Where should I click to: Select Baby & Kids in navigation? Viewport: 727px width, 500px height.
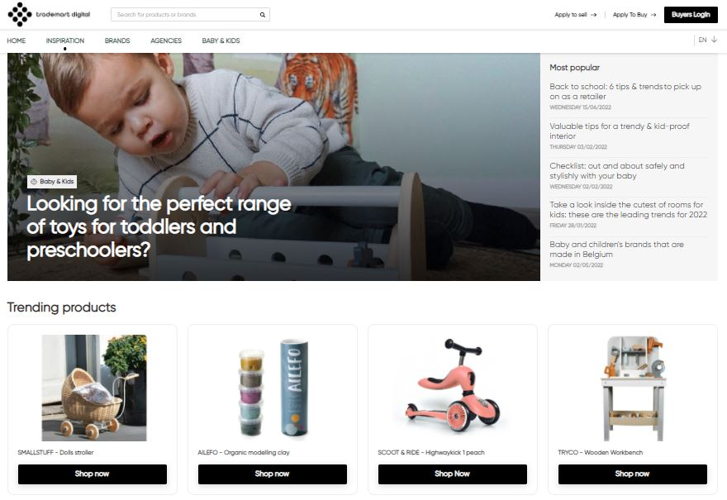pos(221,41)
